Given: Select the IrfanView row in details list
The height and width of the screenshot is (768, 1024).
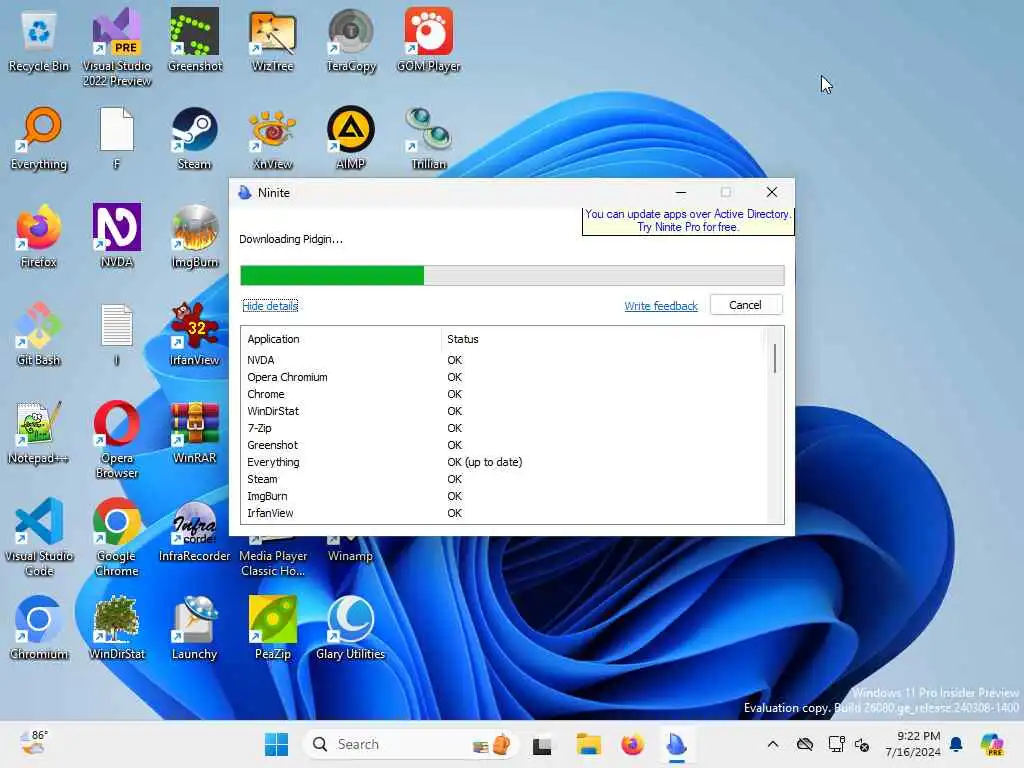Looking at the screenshot, I should pos(503,513).
